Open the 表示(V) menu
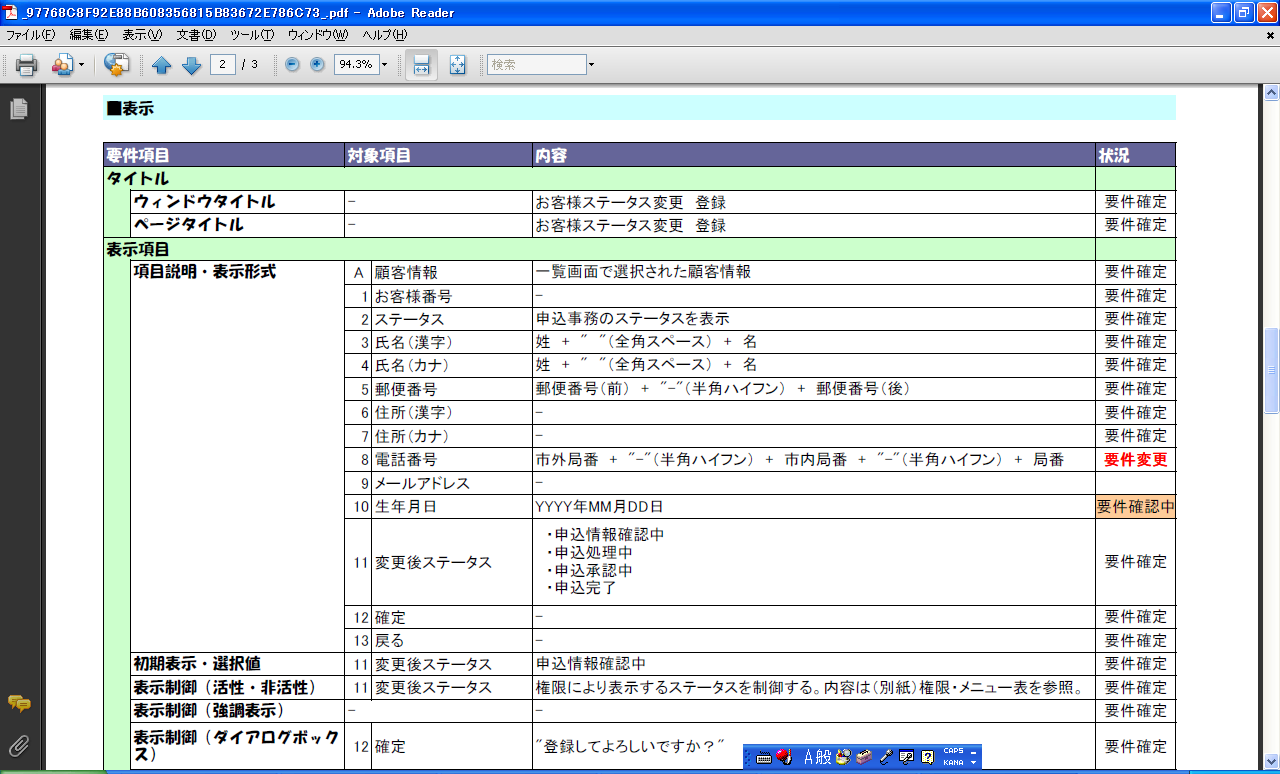Screen dimensions: 1280x774 click(x=142, y=34)
